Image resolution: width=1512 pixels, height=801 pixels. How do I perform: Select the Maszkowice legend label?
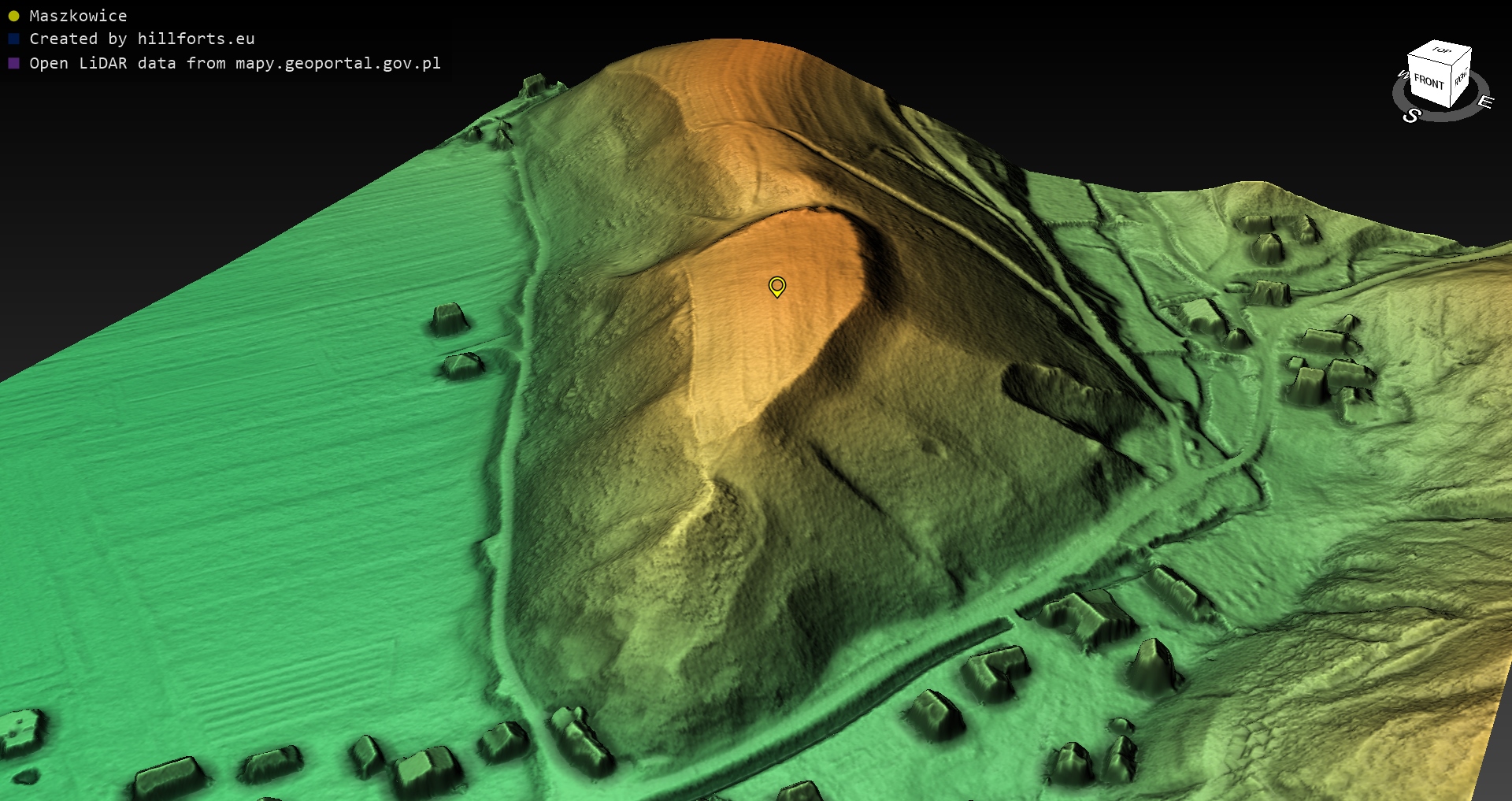point(78,16)
